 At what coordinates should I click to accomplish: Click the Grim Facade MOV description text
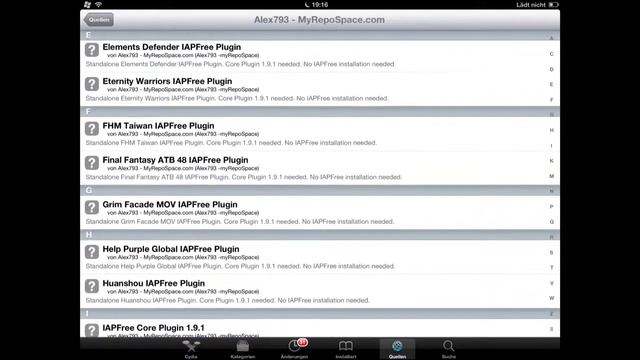click(x=240, y=222)
